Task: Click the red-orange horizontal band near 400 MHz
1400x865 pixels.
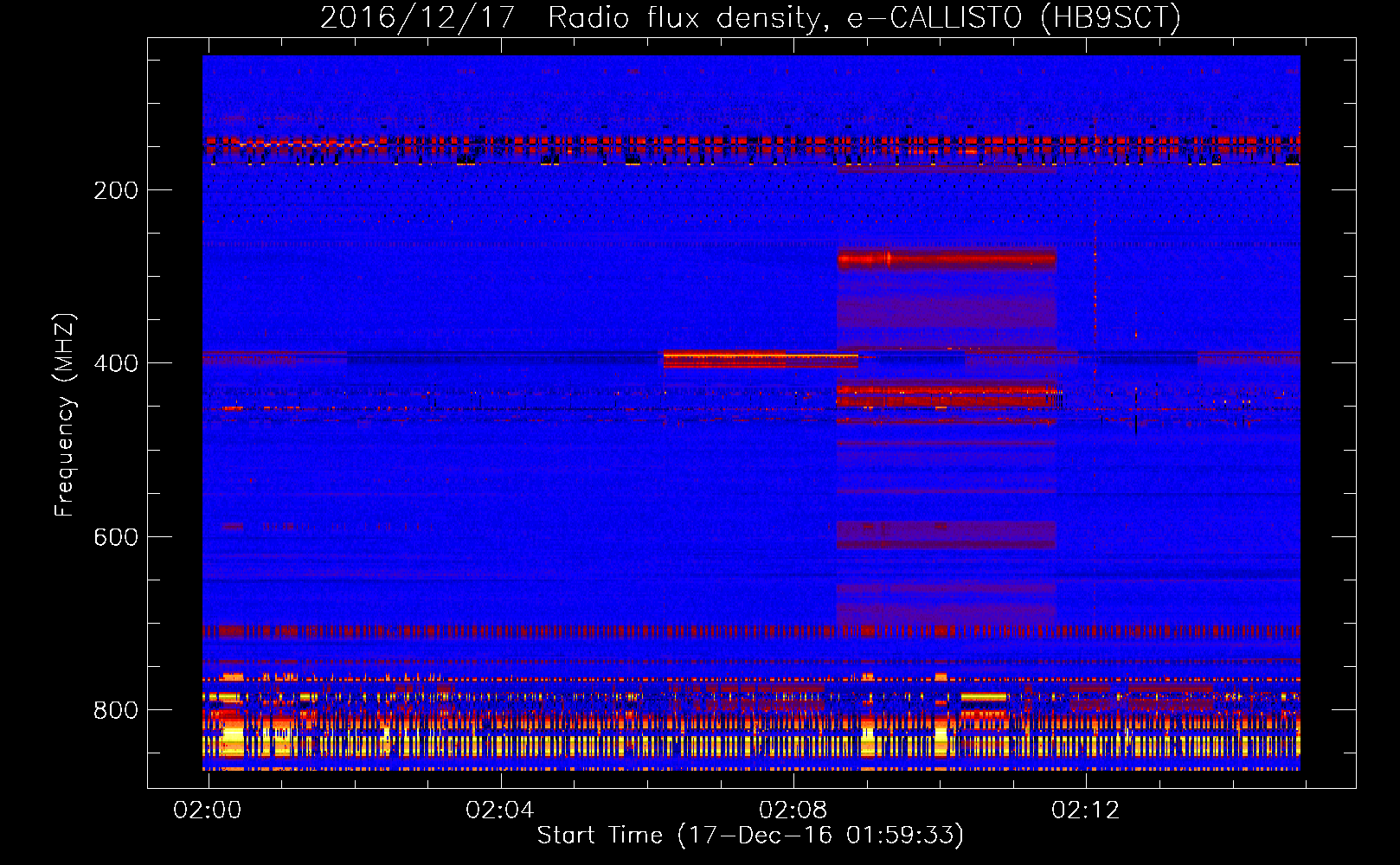Action: (761, 358)
